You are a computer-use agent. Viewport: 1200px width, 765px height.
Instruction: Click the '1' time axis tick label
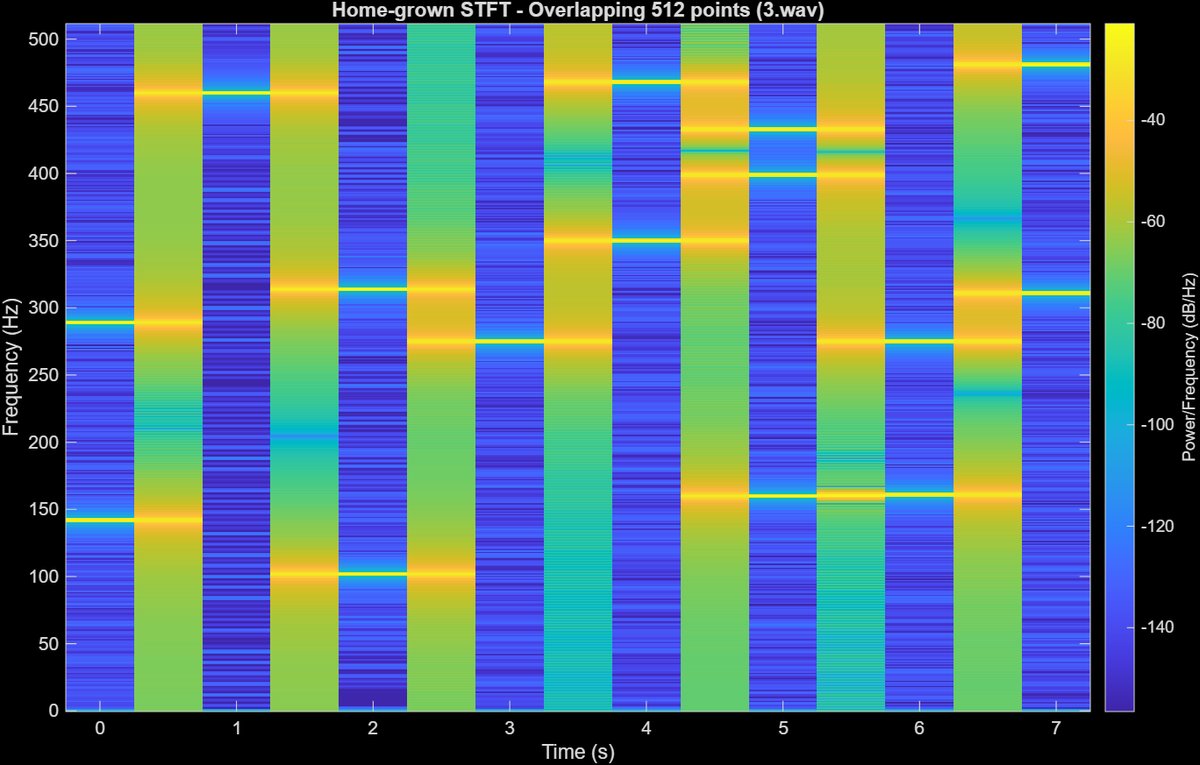pyautogui.click(x=236, y=728)
